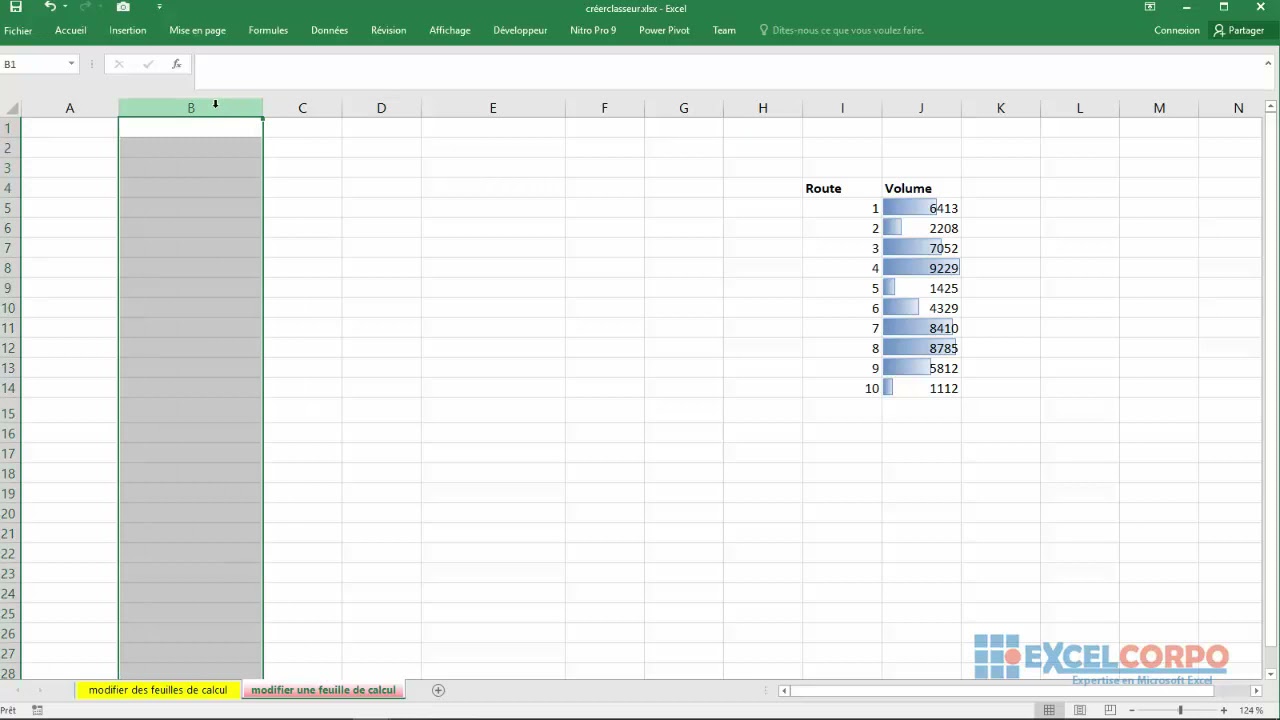
Task: Click the 124 % zoom level
Action: click(x=1251, y=710)
